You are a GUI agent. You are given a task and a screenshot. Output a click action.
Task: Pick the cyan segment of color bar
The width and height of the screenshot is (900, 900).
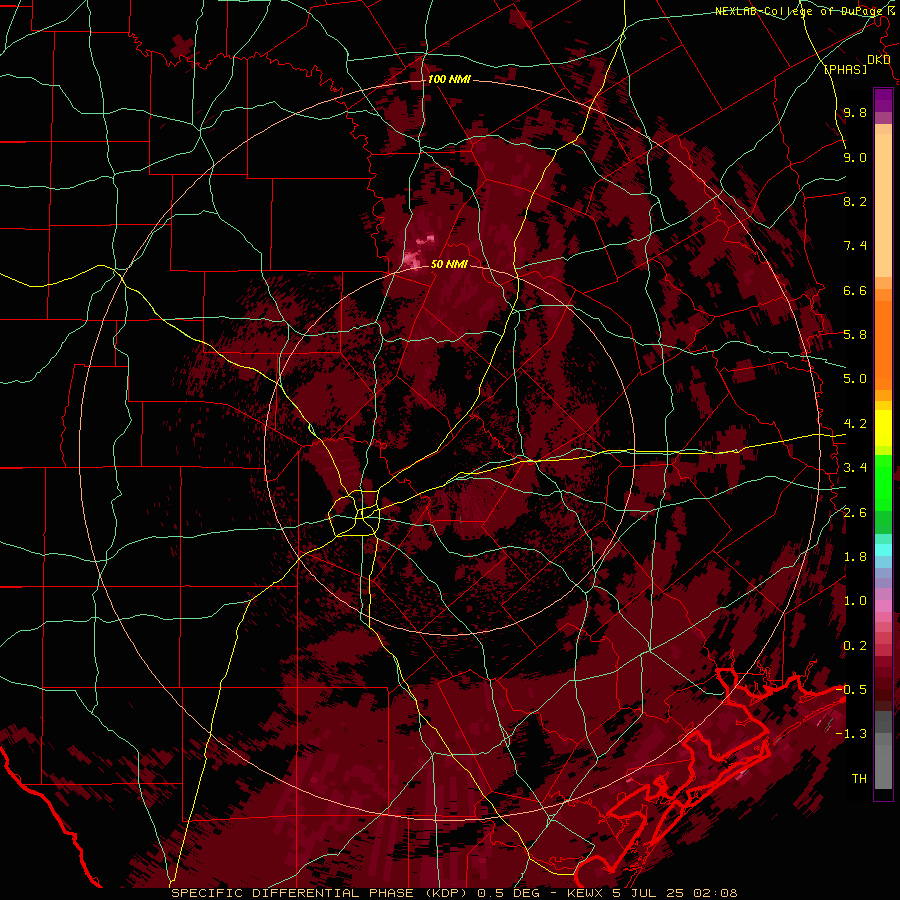(883, 549)
